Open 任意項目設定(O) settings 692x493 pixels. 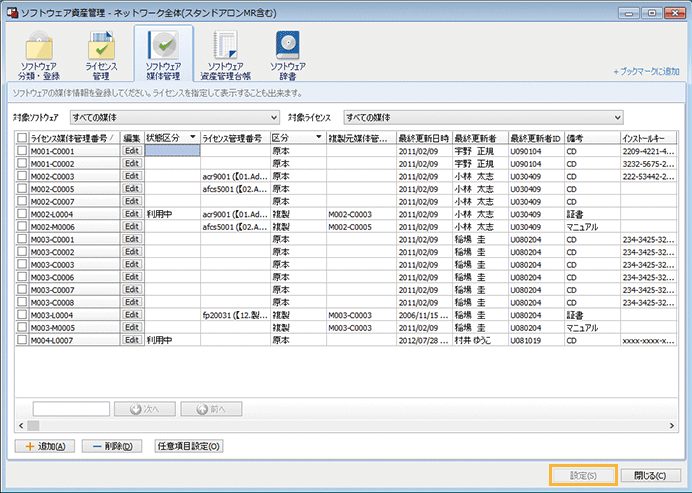pyautogui.click(x=189, y=446)
